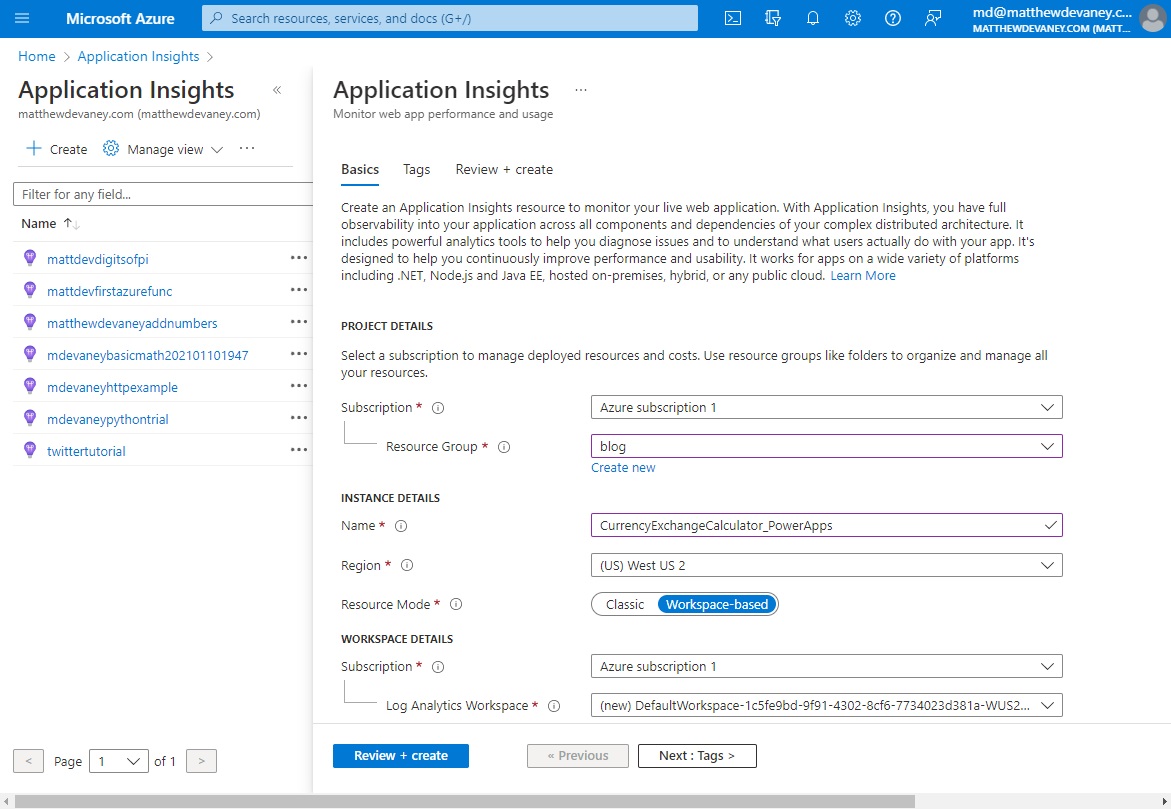Open the Notifications bell icon
The height and width of the screenshot is (809, 1171).
[812, 18]
